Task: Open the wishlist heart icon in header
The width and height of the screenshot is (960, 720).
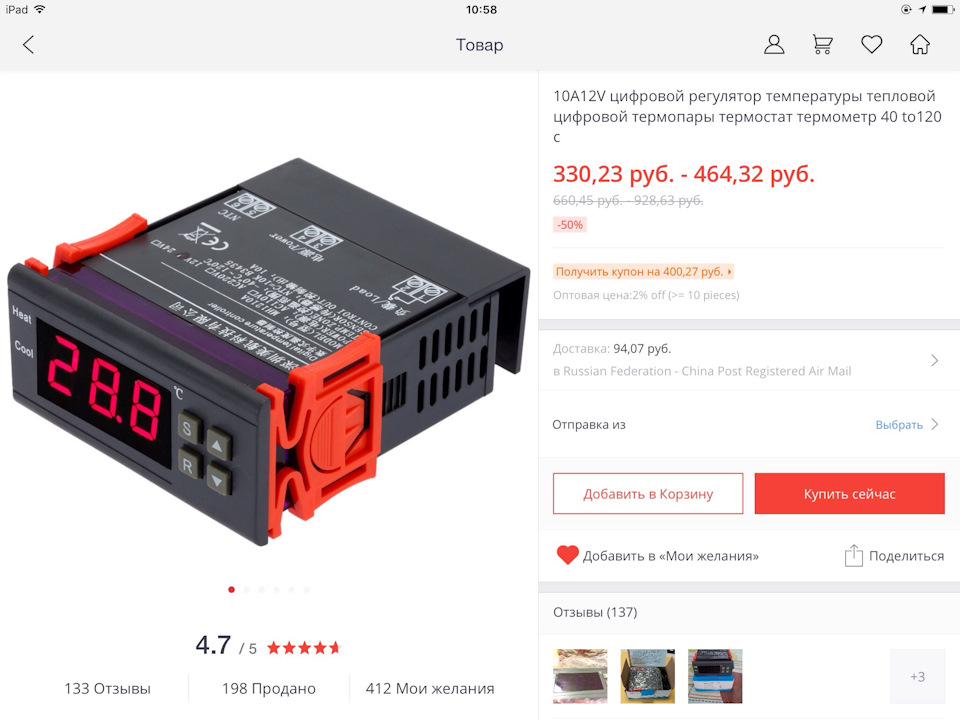Action: (x=871, y=44)
